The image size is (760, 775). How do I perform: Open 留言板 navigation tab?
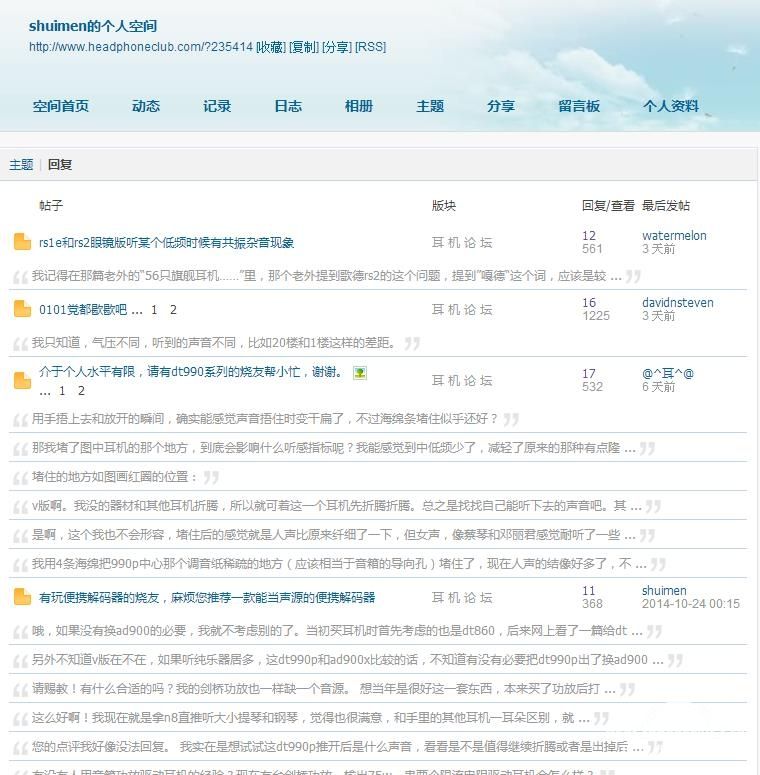coord(579,106)
